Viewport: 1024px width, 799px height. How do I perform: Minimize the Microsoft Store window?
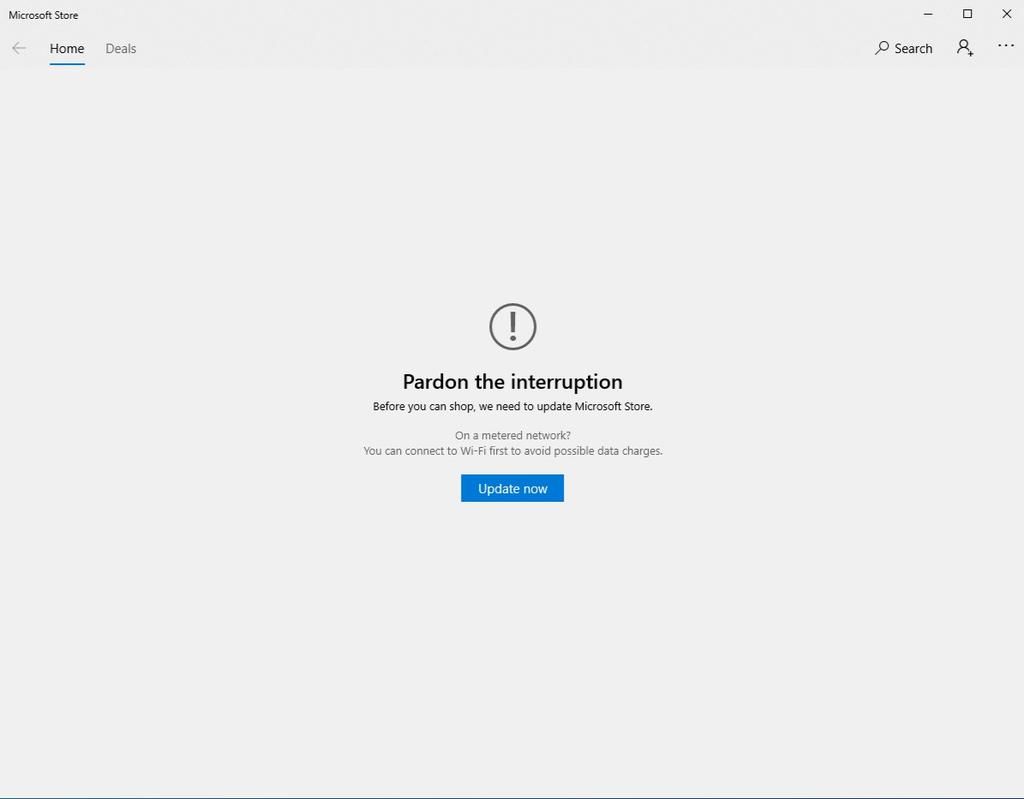[928, 14]
